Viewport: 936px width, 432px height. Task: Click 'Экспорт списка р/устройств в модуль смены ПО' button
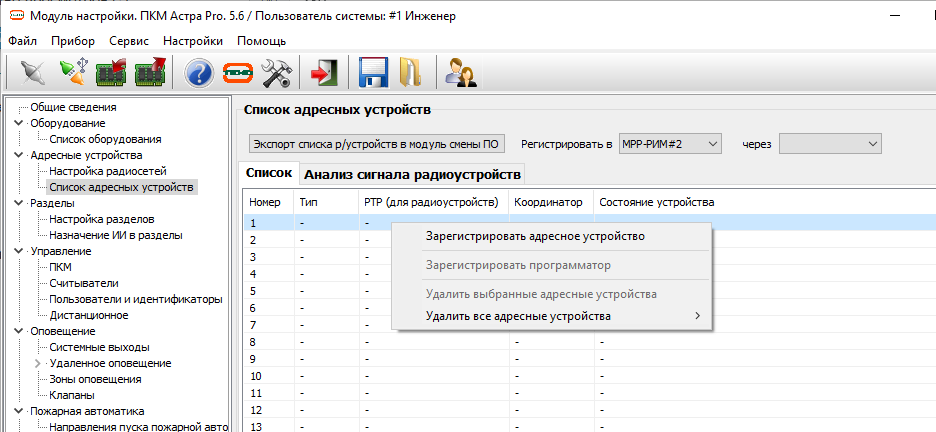coord(376,144)
